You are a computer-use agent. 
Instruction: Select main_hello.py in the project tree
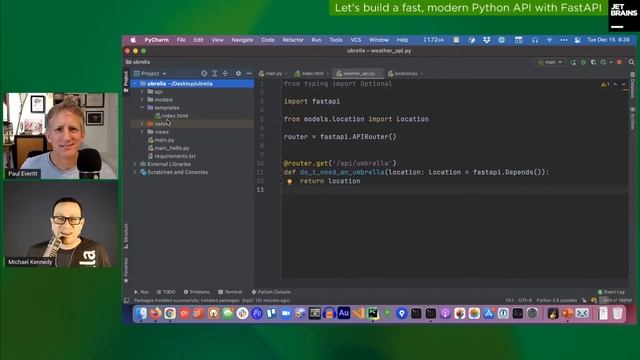tap(169, 148)
